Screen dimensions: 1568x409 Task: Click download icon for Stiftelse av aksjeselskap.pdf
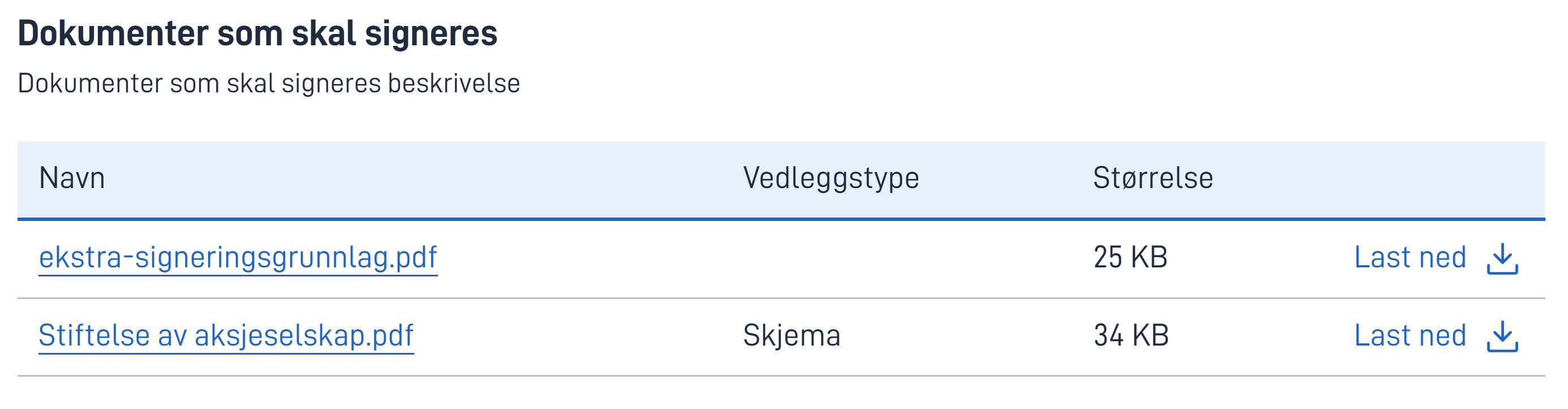click(x=1502, y=336)
